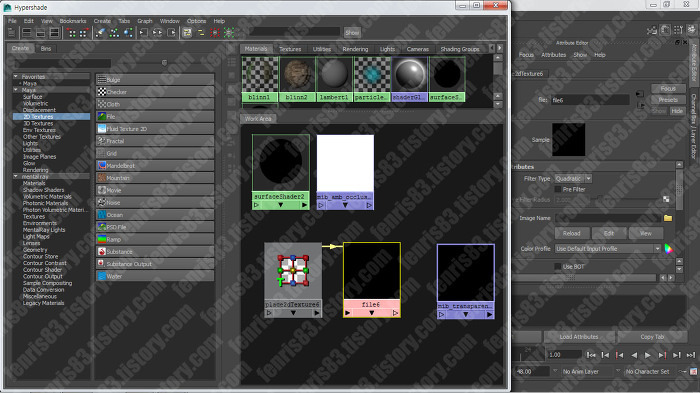
Task: Show top and bottom tabs icon
Action: tap(54, 33)
